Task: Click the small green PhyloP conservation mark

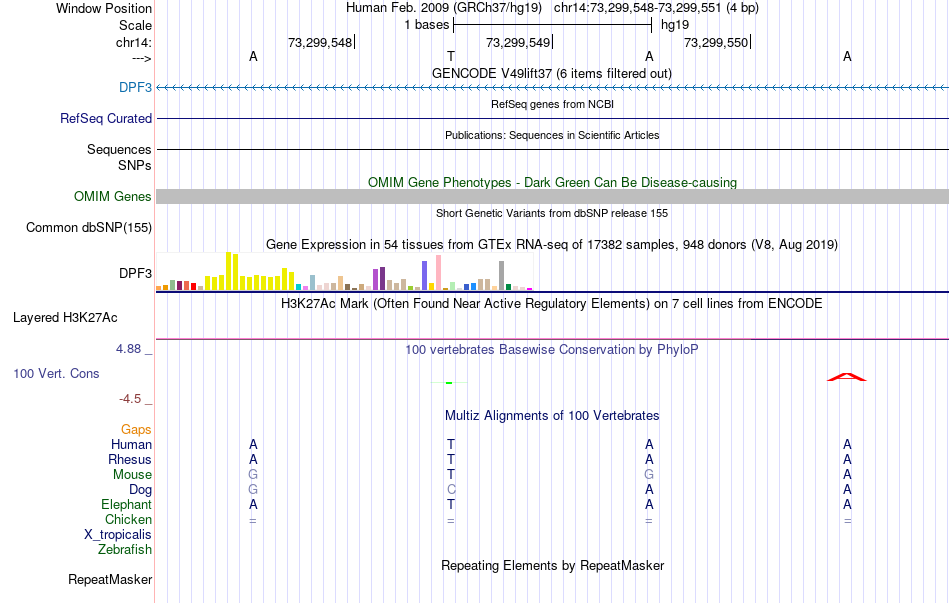Action: (449, 382)
